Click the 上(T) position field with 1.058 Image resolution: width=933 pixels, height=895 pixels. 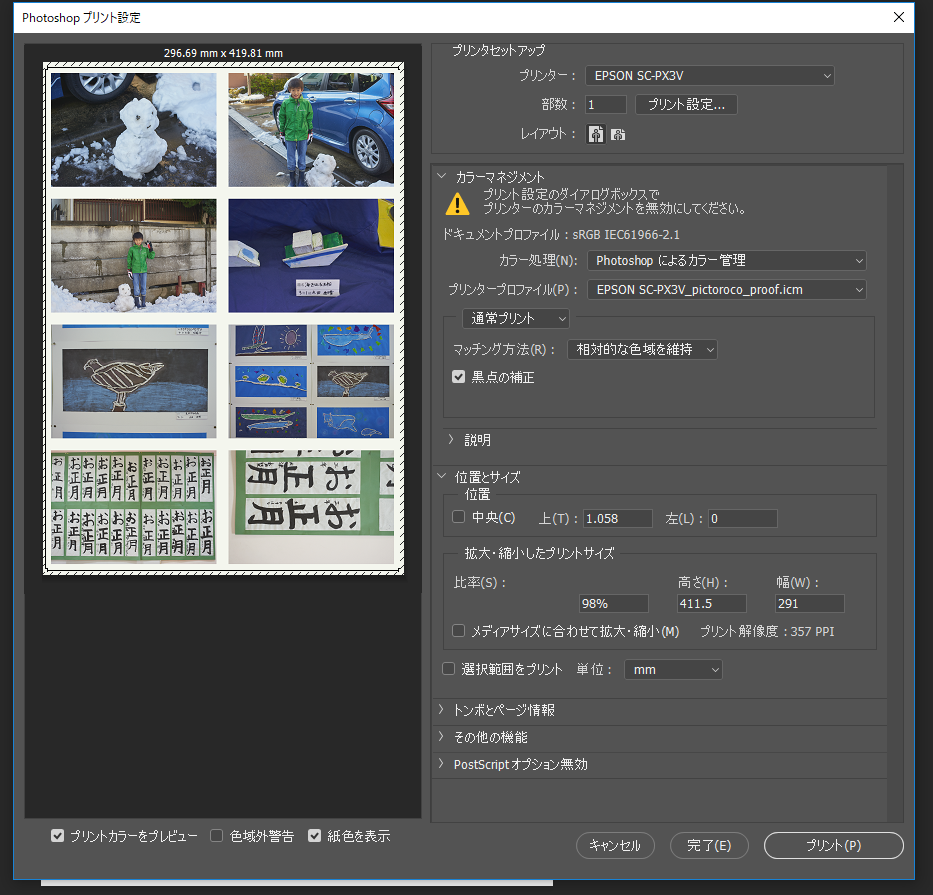pyautogui.click(x=618, y=518)
